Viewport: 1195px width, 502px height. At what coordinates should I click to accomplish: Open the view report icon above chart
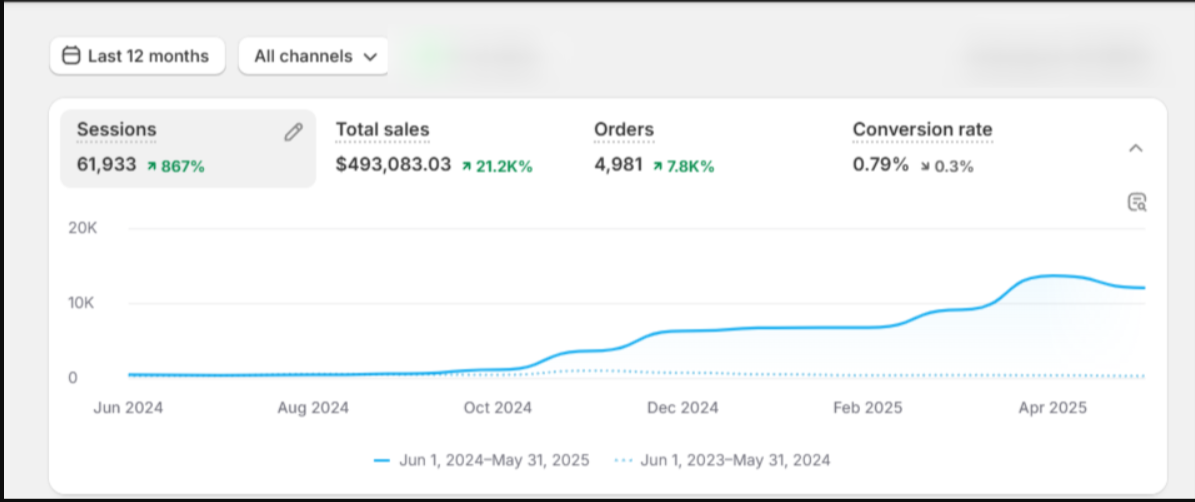point(1136,203)
